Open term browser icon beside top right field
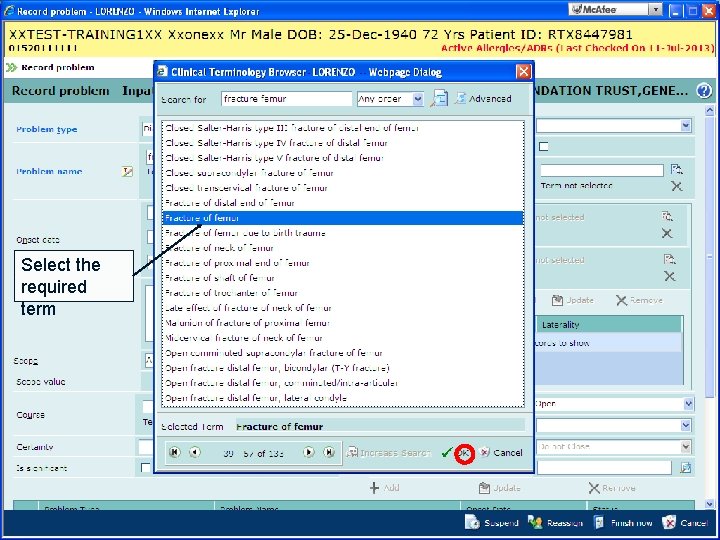The width and height of the screenshot is (720, 540). click(x=676, y=169)
